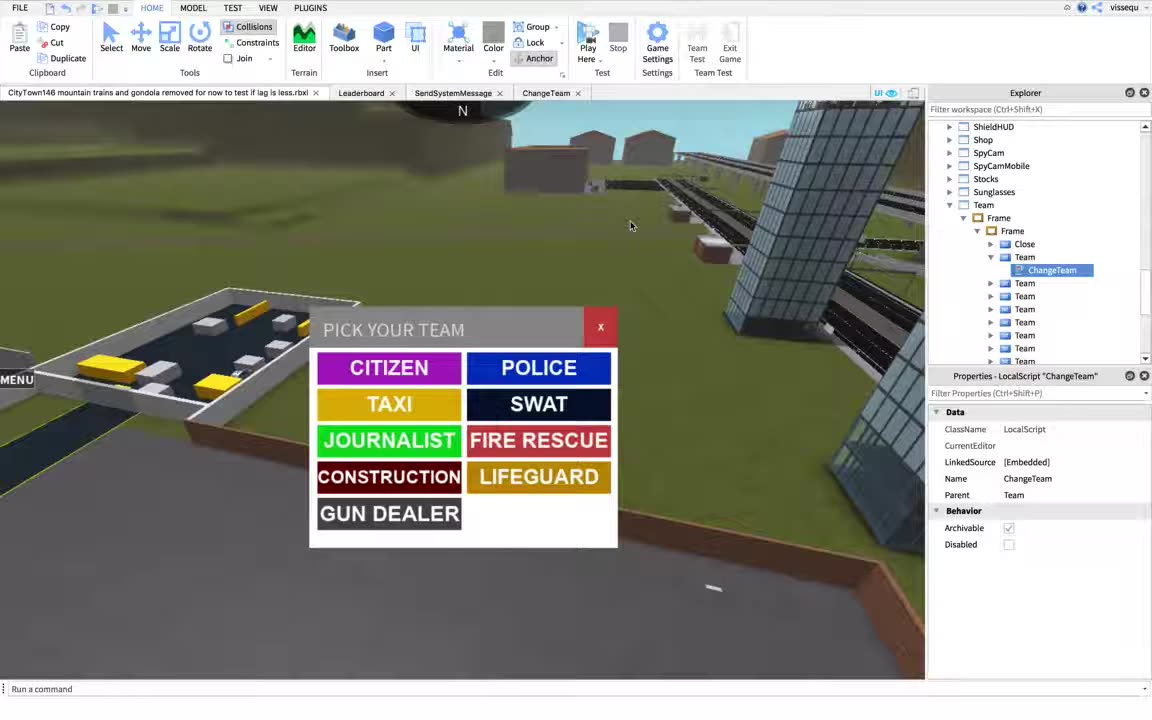Click the help icon in title bar
Viewport: 1152px width, 720px height.
coord(1081,7)
